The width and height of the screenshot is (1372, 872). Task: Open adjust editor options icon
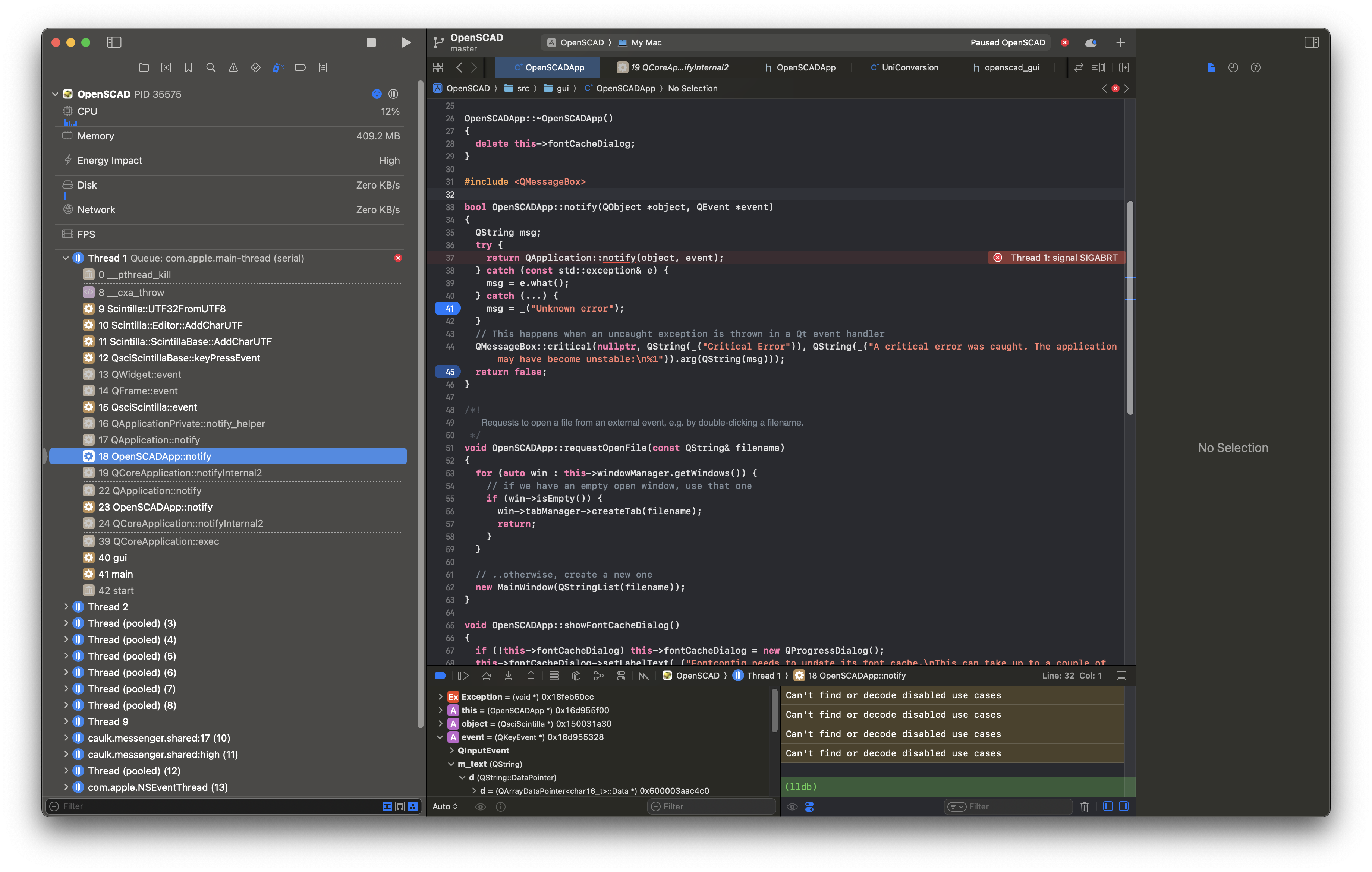1098,68
